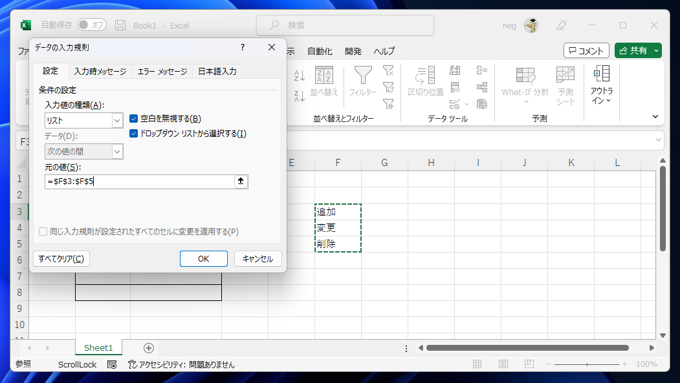Screen dimensions: 680x383
Task: Click the macro record icon in status bar
Action: 112,364
